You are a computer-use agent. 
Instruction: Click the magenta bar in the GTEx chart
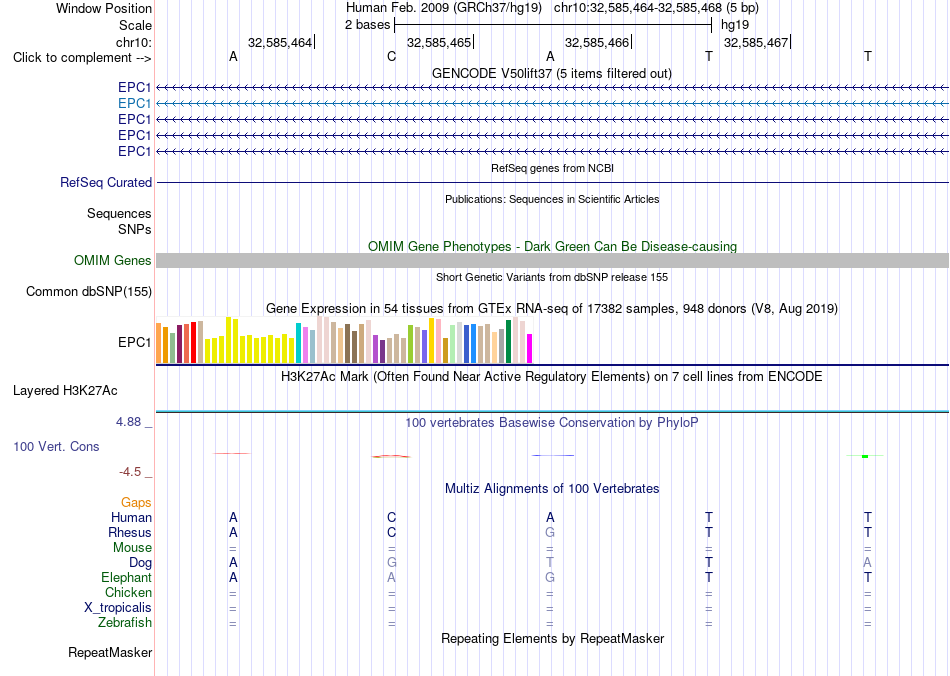pyautogui.click(x=529, y=348)
